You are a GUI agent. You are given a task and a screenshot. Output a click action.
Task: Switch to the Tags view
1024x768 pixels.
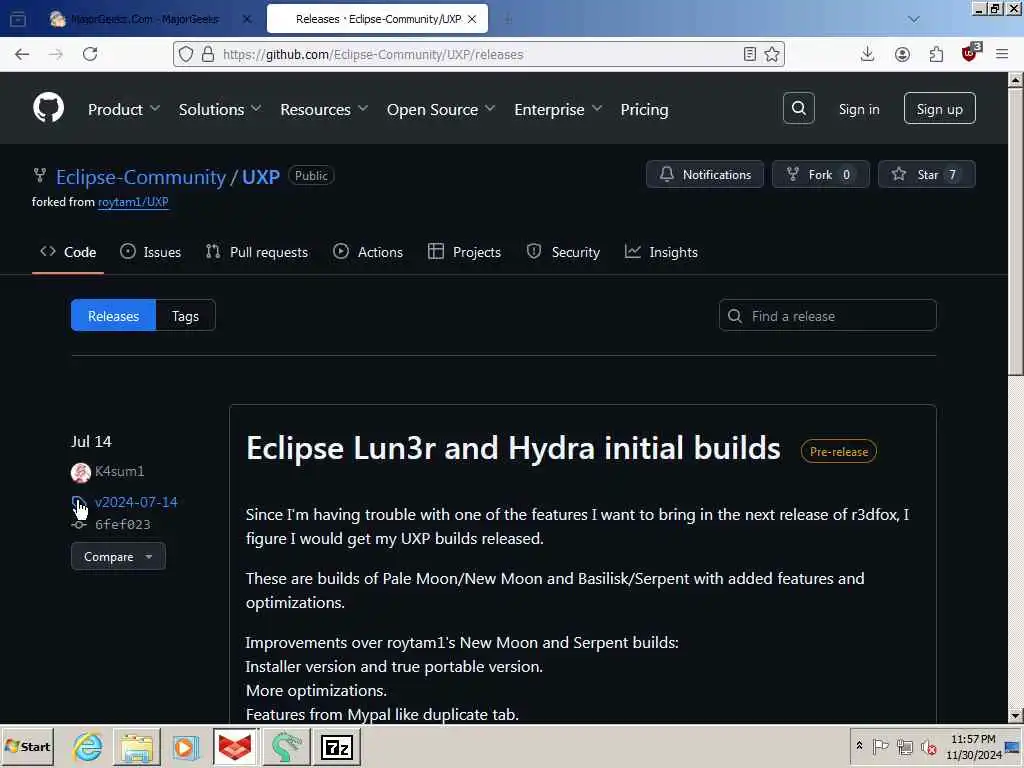[x=185, y=315]
